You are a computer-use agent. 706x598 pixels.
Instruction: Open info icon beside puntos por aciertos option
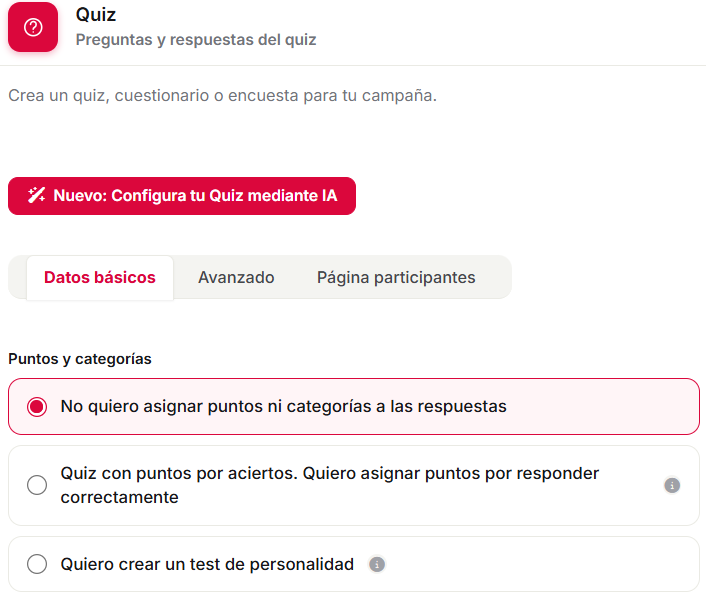pyautogui.click(x=672, y=485)
